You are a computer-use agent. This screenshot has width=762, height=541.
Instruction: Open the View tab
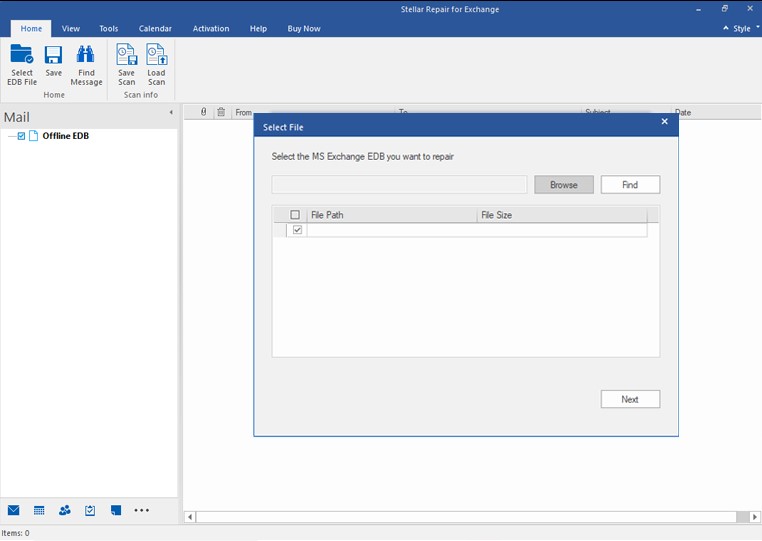click(71, 29)
